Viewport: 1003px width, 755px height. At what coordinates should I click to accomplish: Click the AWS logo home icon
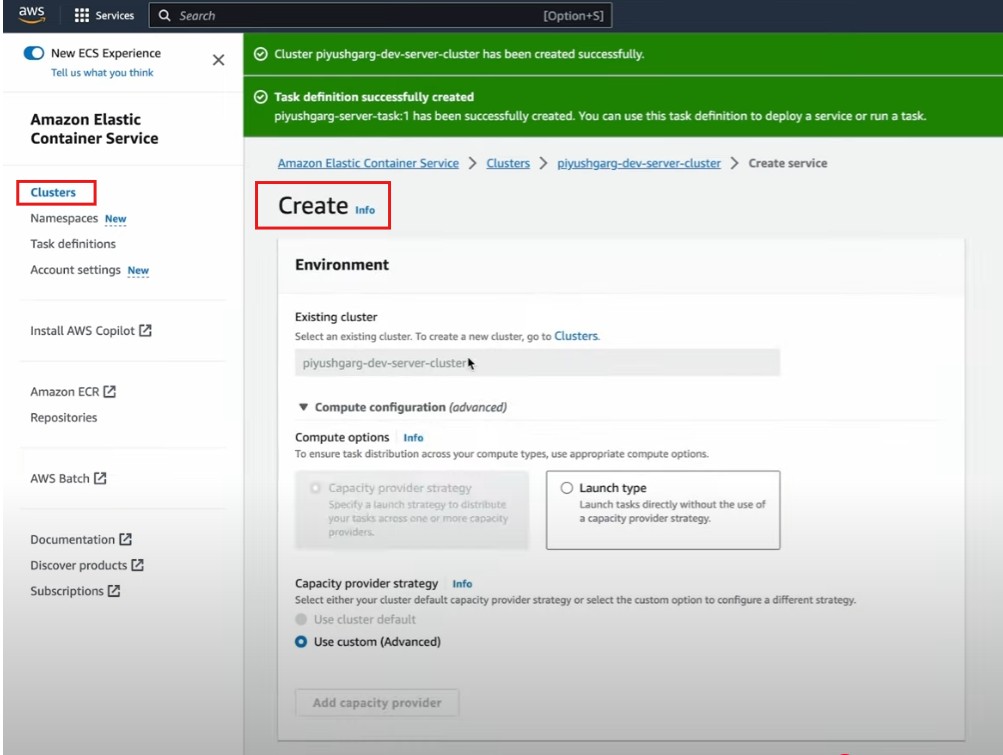[31, 15]
